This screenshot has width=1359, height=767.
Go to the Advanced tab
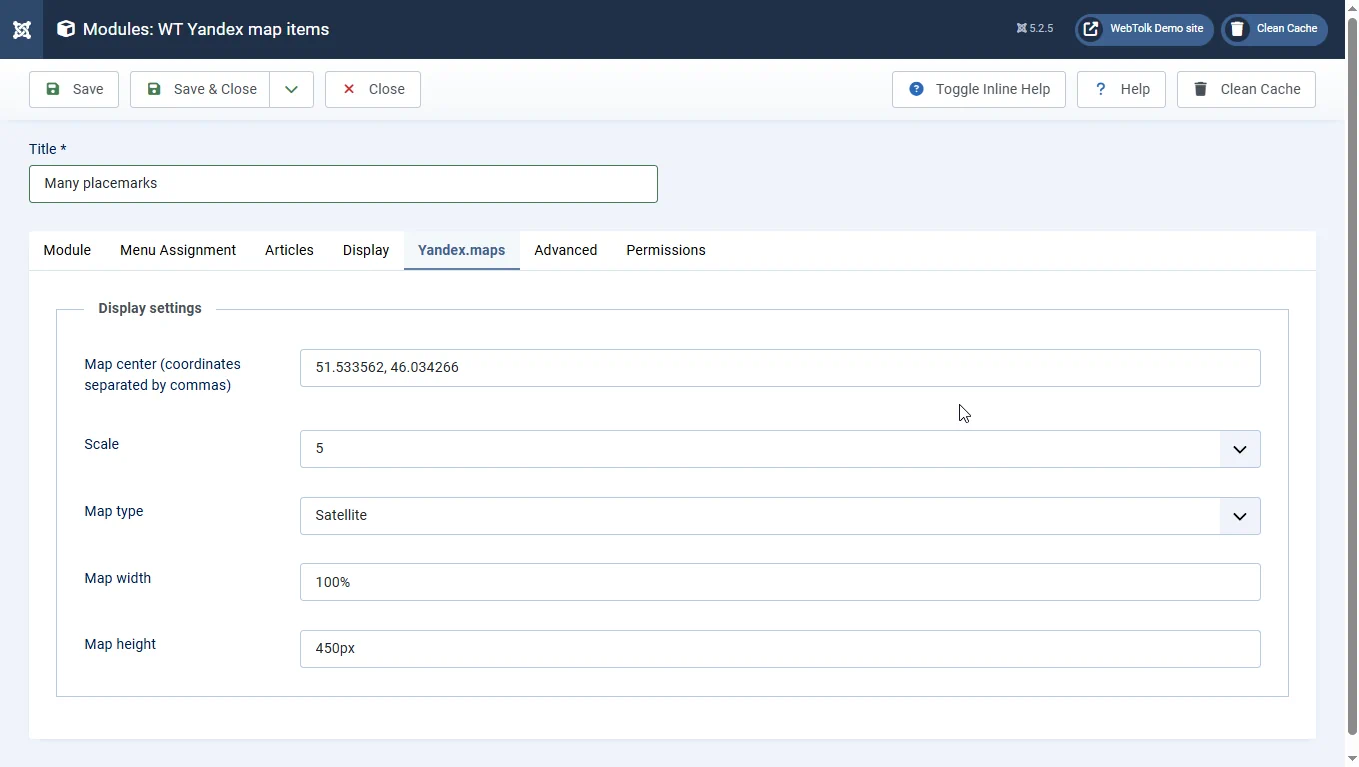pyautogui.click(x=566, y=250)
